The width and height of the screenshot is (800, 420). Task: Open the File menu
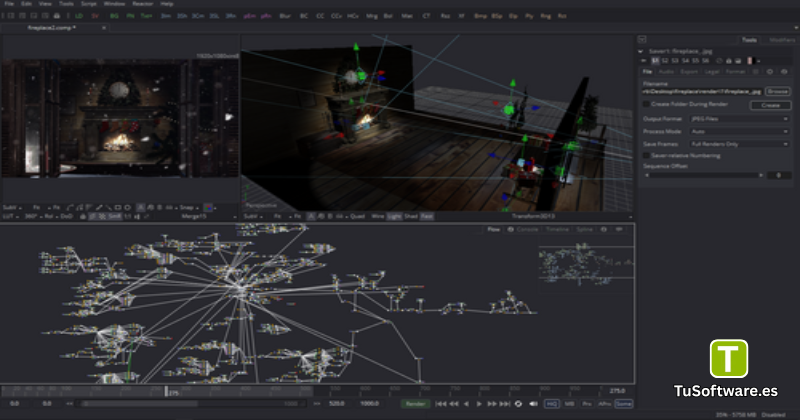click(x=9, y=4)
